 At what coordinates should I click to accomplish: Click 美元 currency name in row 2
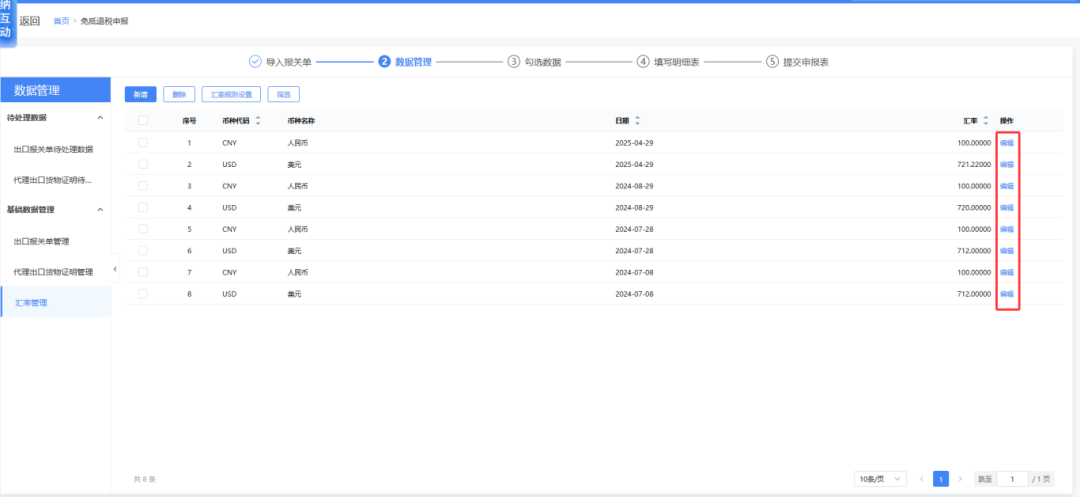pyautogui.click(x=294, y=164)
